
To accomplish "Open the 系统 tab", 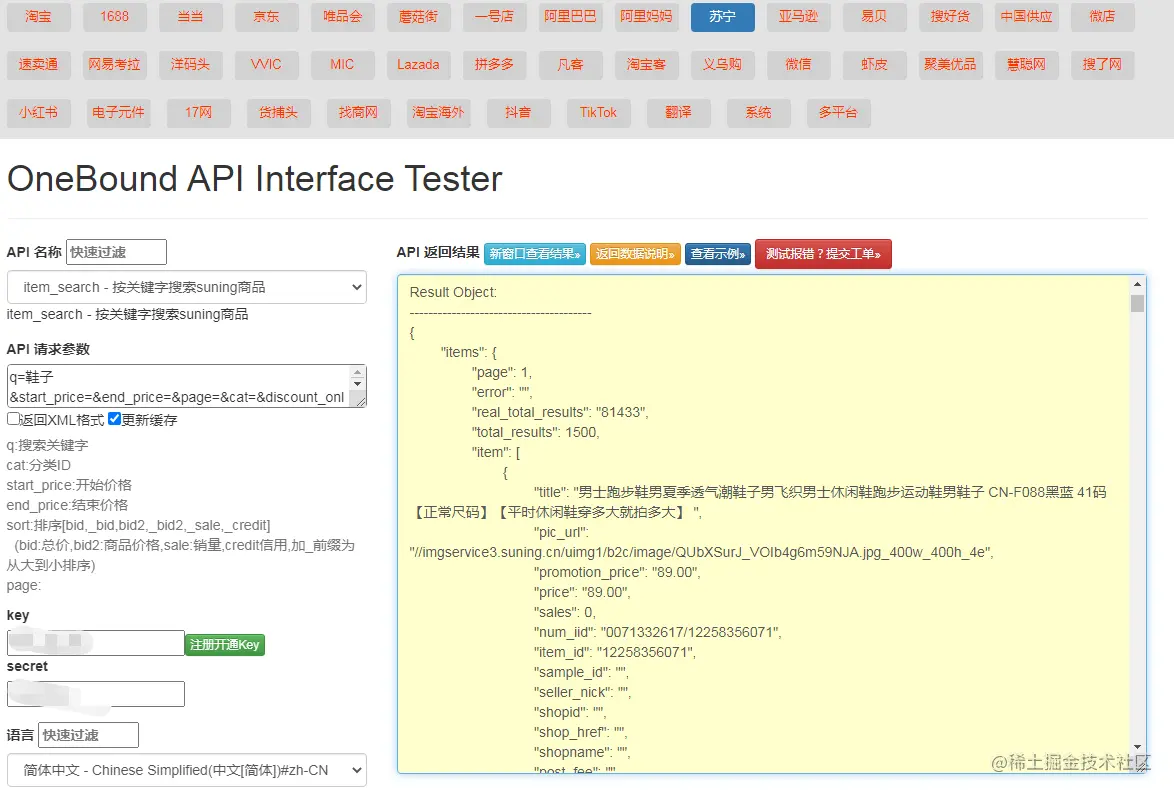I will 758,112.
